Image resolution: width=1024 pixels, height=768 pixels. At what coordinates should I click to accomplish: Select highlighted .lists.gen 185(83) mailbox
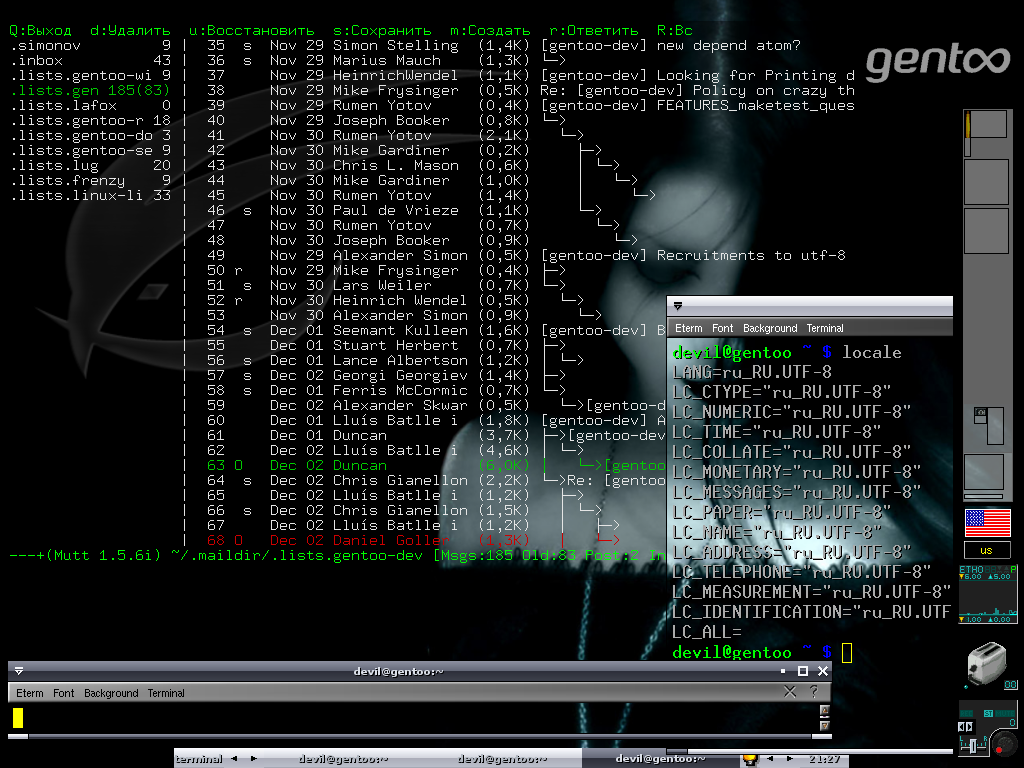point(90,91)
